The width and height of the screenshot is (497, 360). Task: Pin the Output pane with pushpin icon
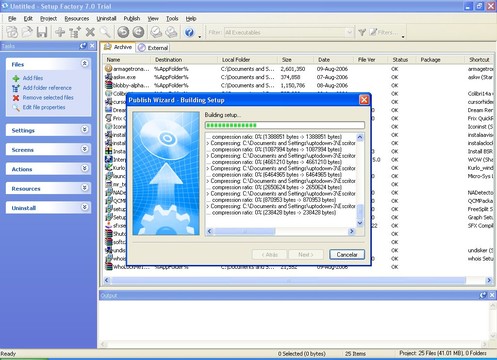(483, 295)
